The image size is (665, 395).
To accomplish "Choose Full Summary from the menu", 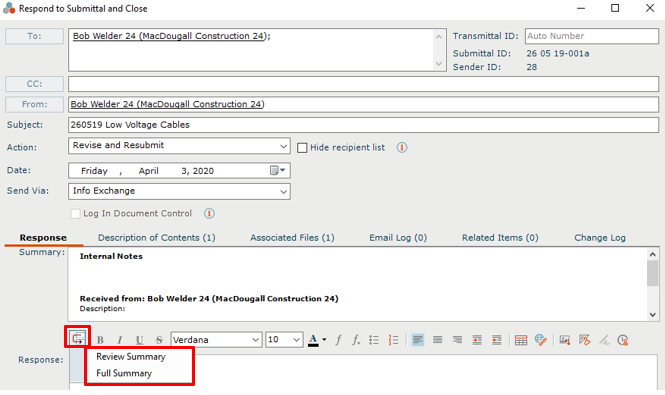I will 124,373.
